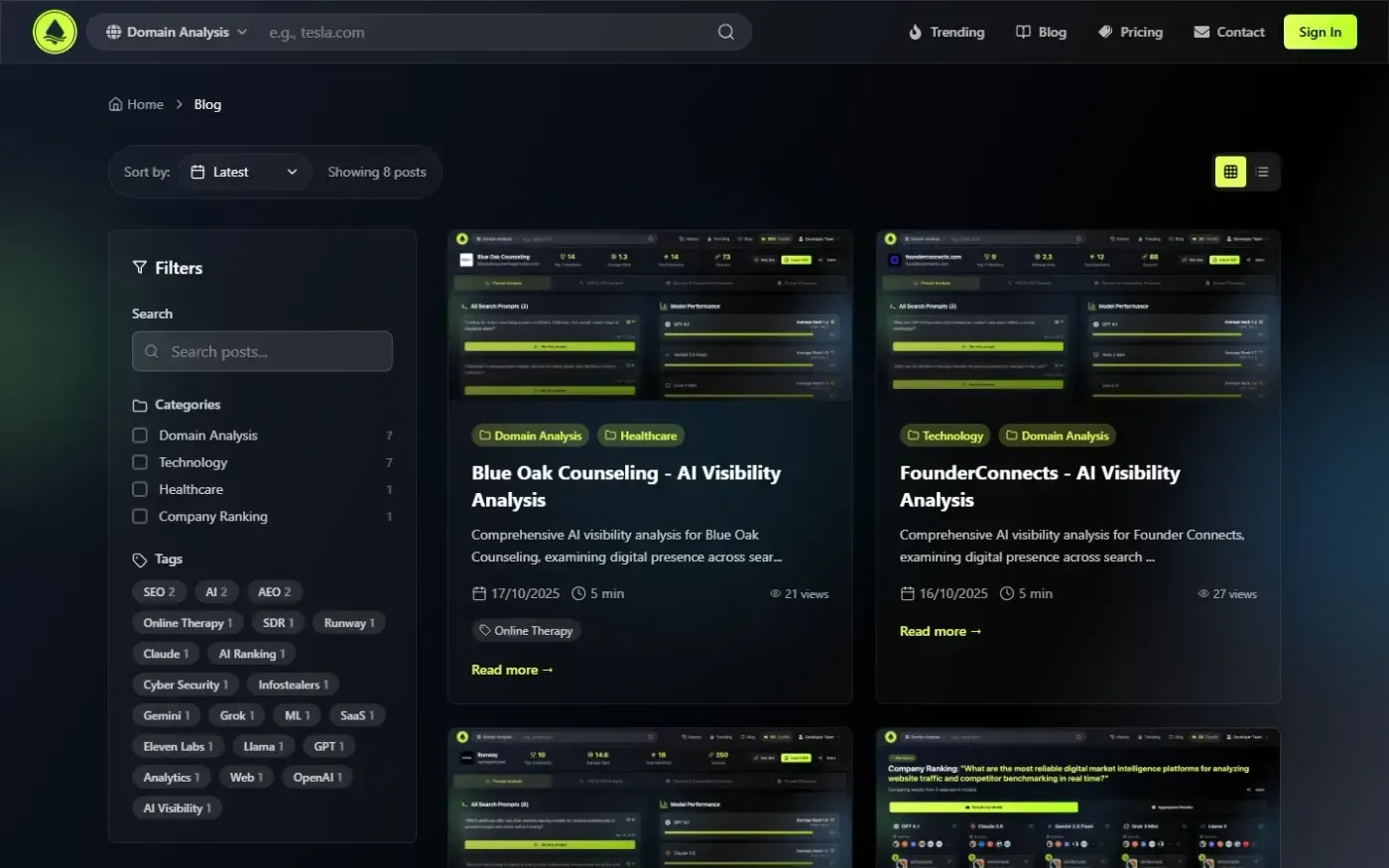Open the Latest sort dropdown
This screenshot has width=1389, height=868.
(245, 172)
